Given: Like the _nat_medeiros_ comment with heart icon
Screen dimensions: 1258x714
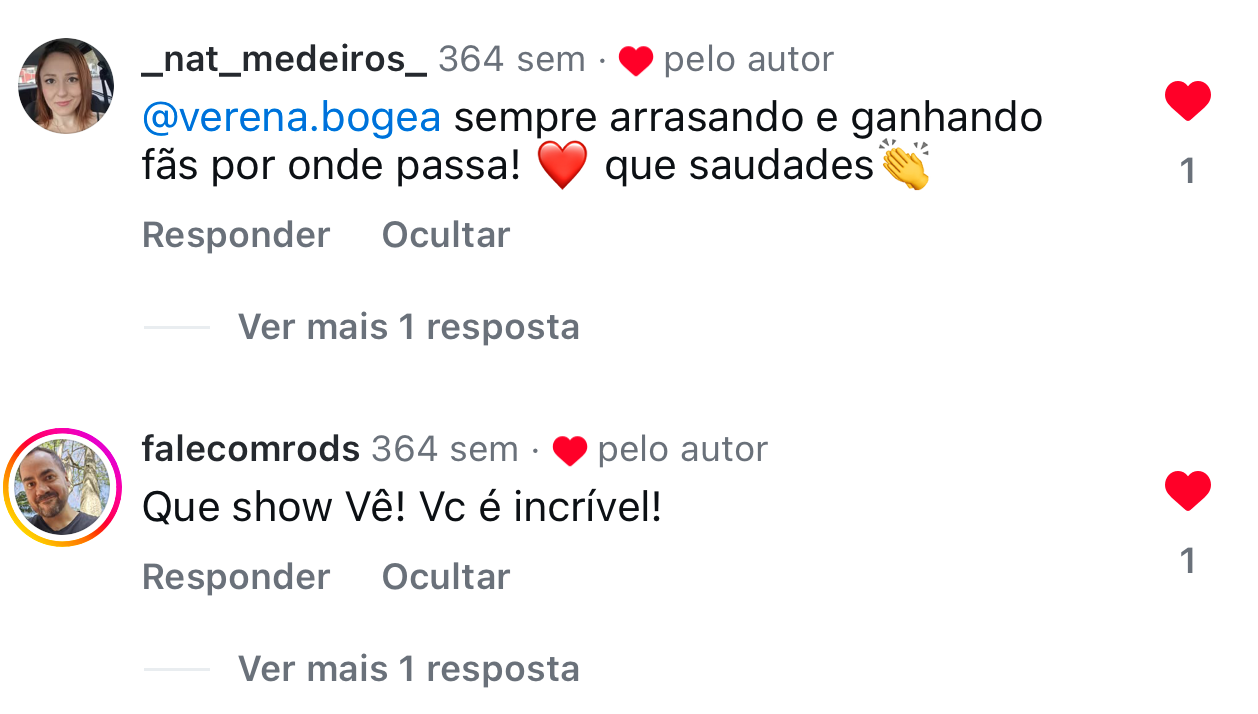Looking at the screenshot, I should pos(1187,102).
